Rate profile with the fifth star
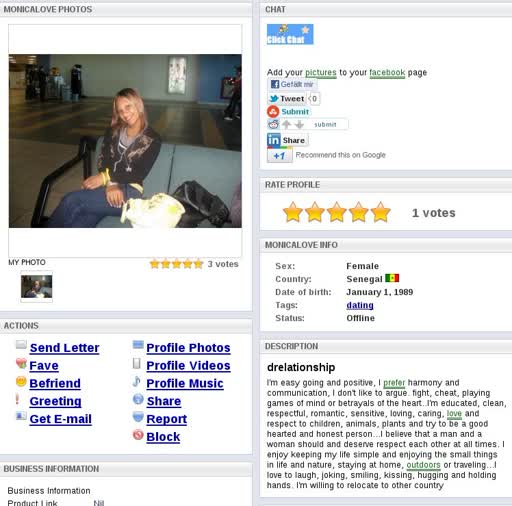Image resolution: width=512 pixels, height=506 pixels. 380,212
